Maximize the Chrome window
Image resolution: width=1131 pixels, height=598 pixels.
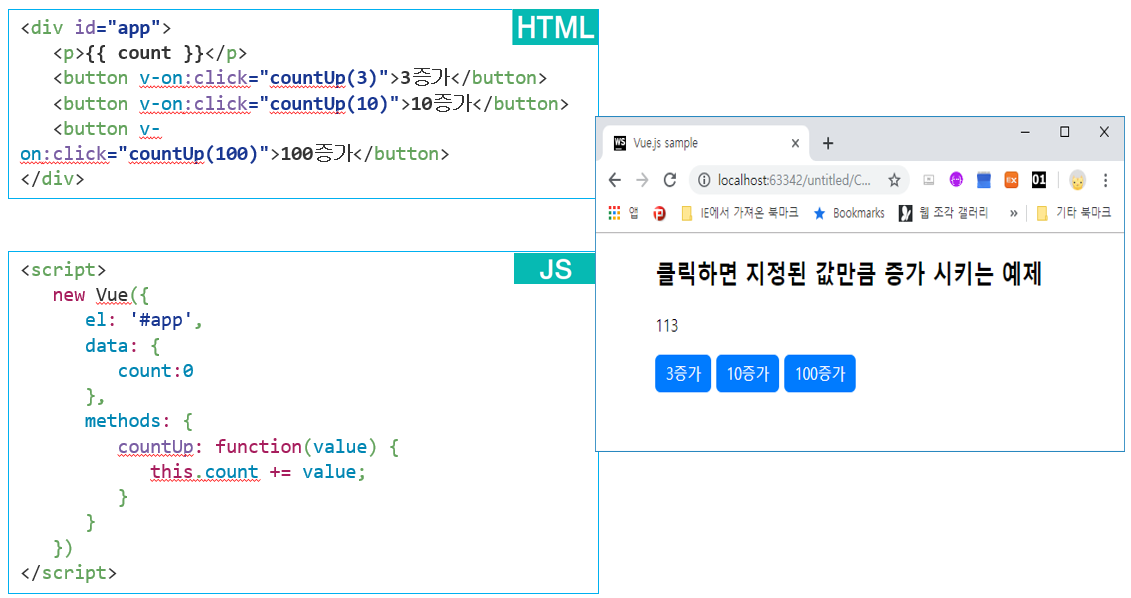pos(1065,132)
